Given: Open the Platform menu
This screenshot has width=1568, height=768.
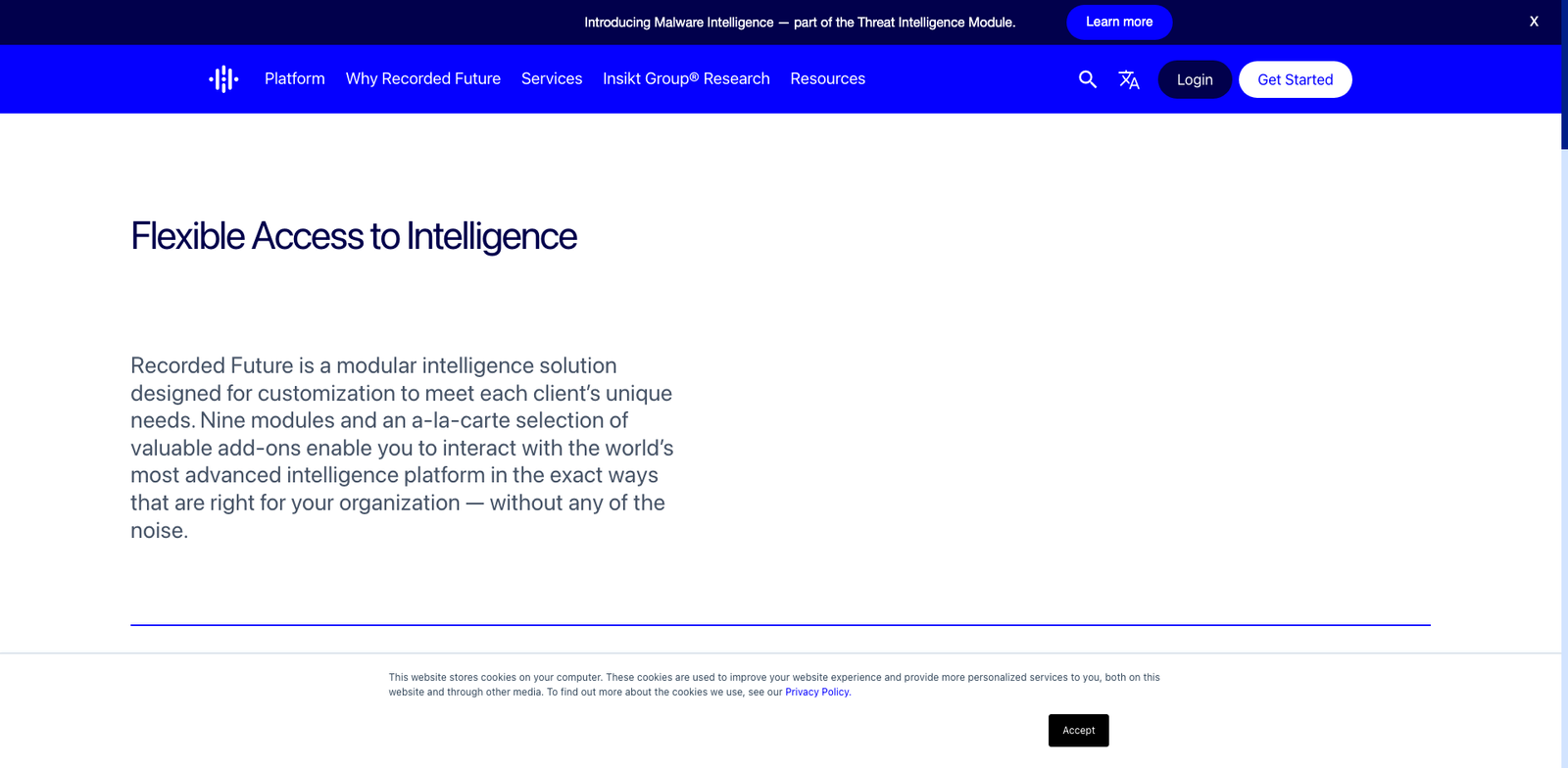Looking at the screenshot, I should tap(295, 78).
